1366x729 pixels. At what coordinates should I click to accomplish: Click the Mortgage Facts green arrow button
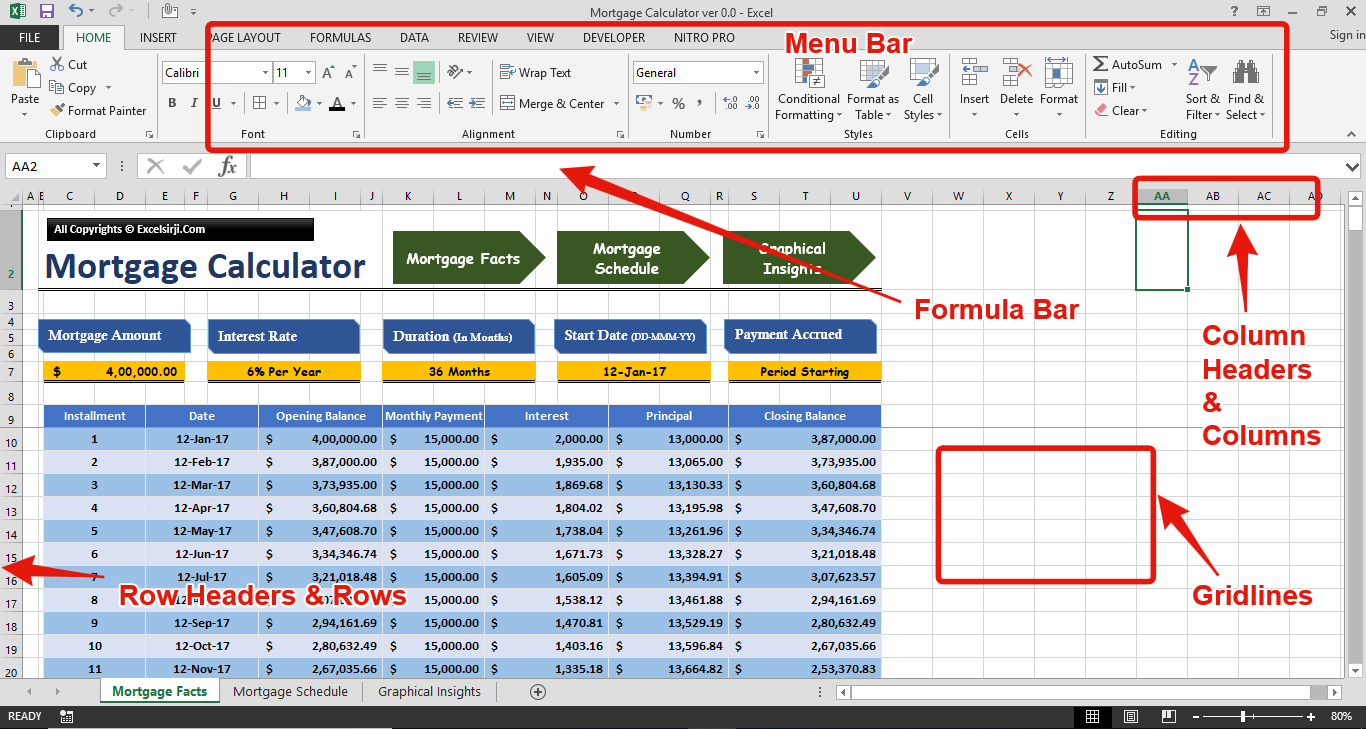[468, 259]
